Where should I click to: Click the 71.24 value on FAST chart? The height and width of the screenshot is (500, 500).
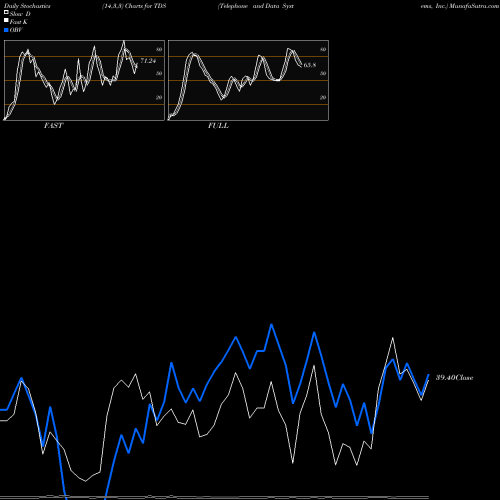[148, 61]
